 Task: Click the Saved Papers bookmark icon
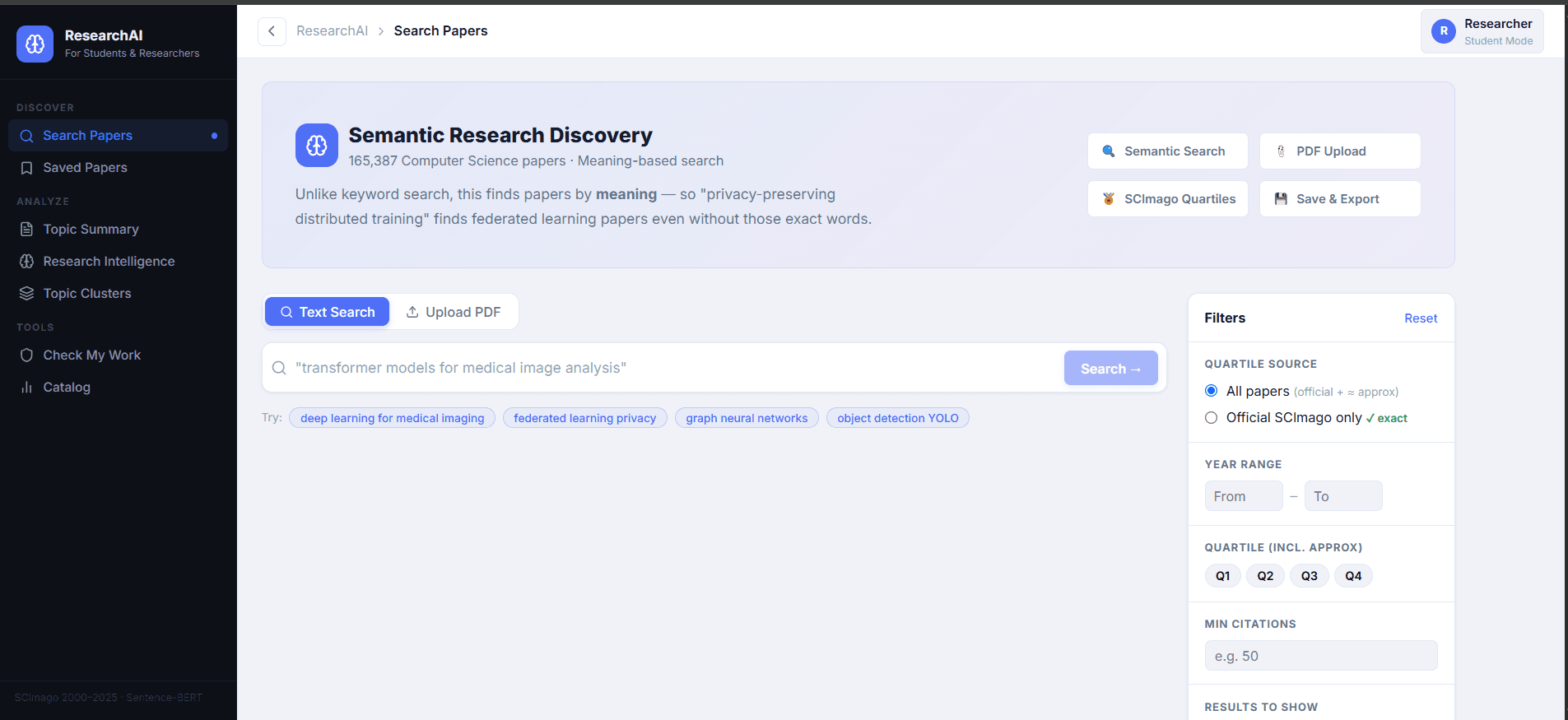pos(27,168)
